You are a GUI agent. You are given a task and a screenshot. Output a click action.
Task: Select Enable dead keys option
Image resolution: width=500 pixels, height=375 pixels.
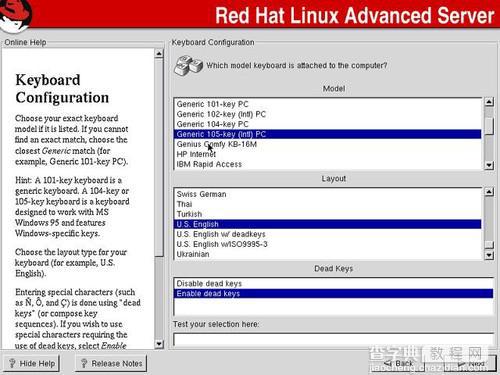point(333,293)
